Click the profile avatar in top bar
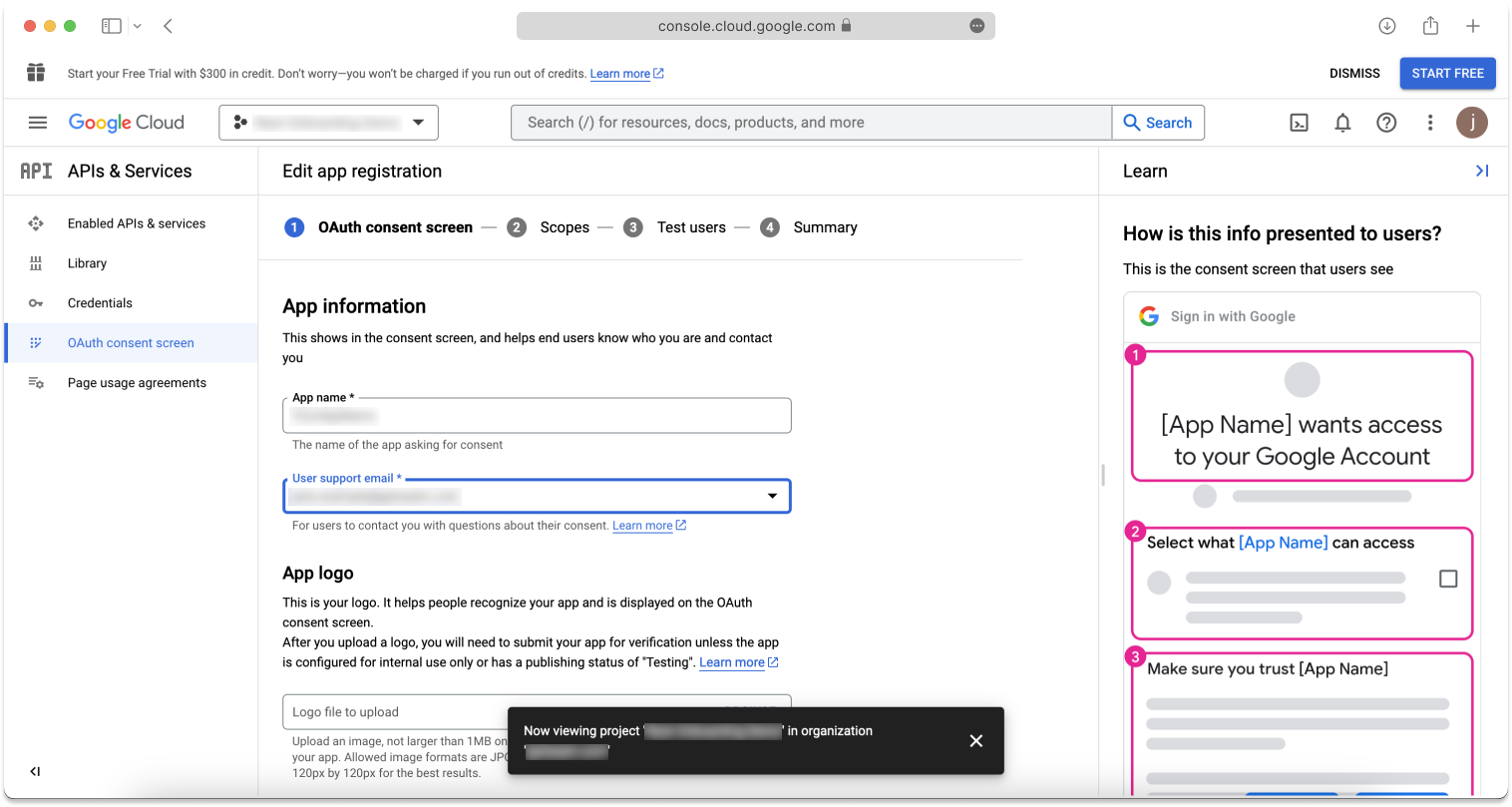This screenshot has height=807, width=1512. point(1472,122)
